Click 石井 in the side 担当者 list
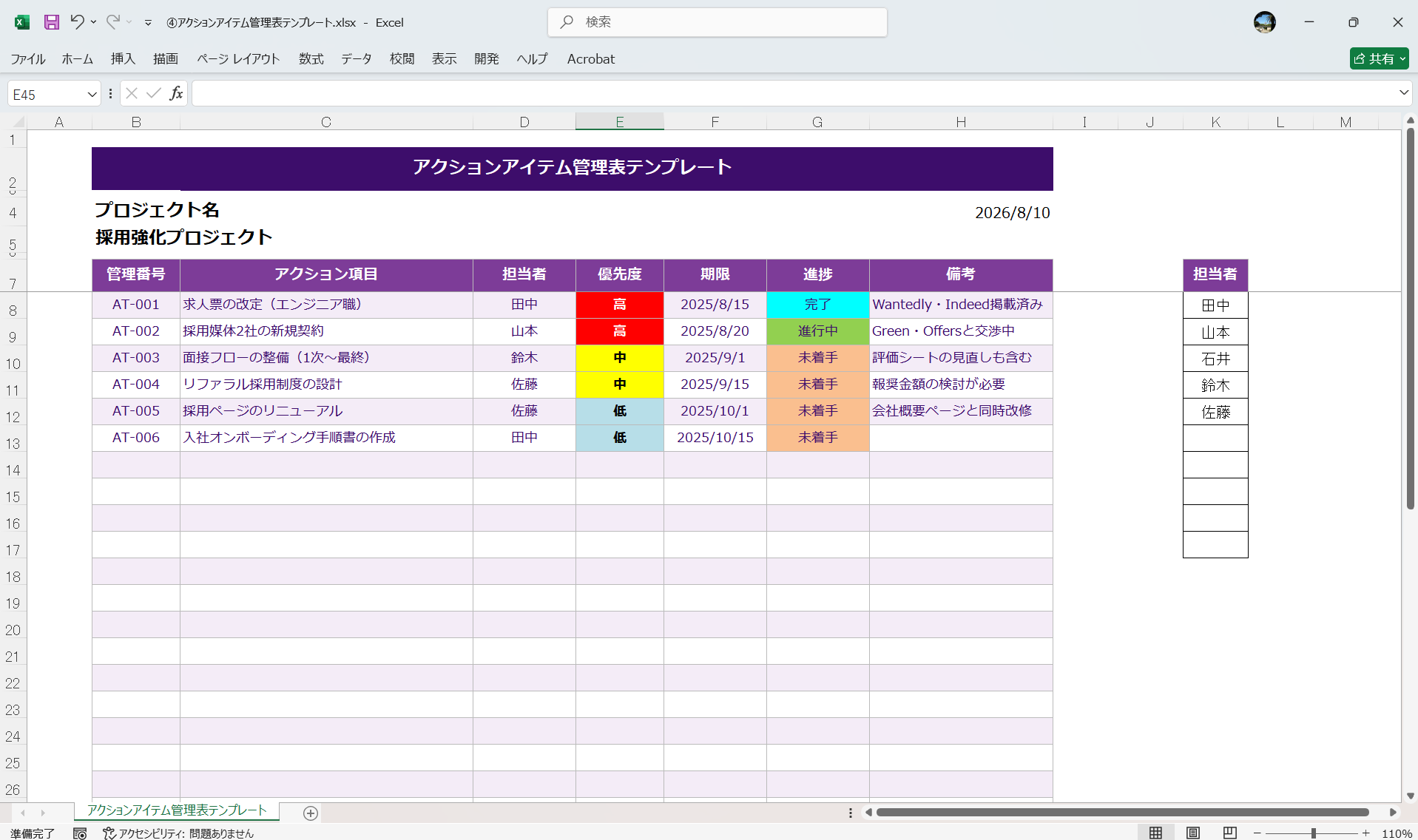Screen dimensions: 1418x840 (x=1215, y=359)
